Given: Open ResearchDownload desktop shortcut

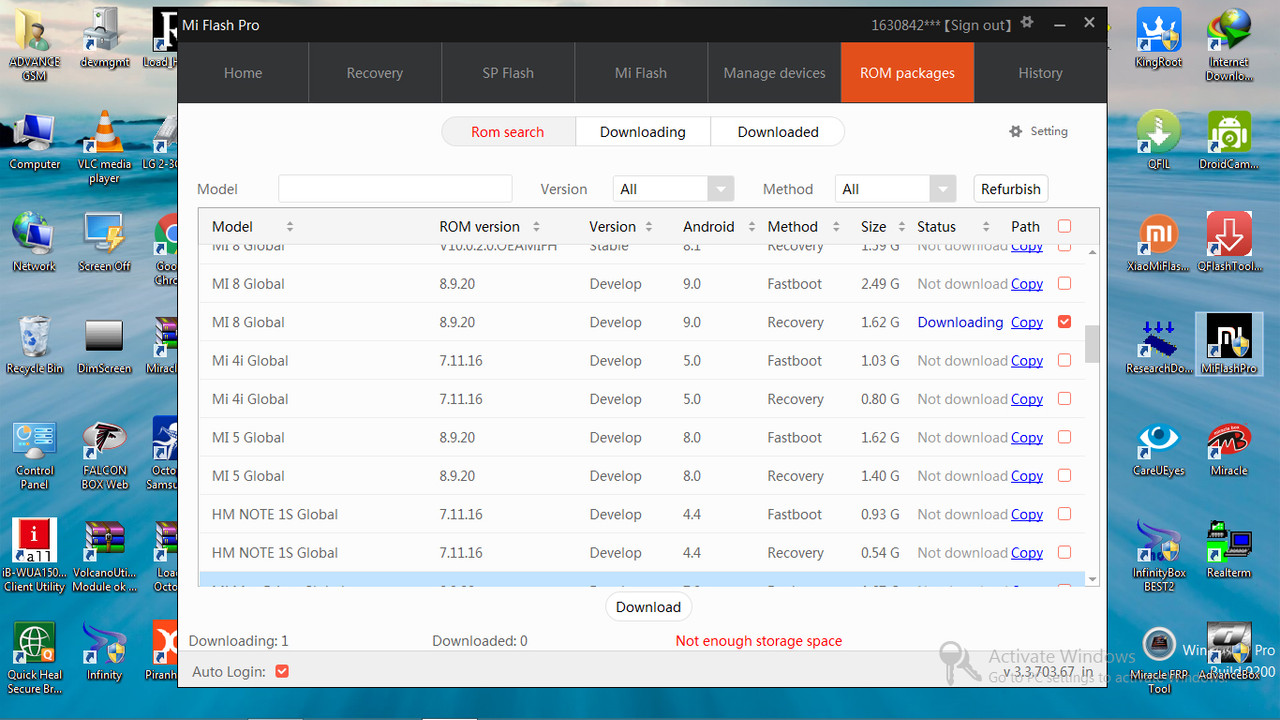Looking at the screenshot, I should 1159,344.
